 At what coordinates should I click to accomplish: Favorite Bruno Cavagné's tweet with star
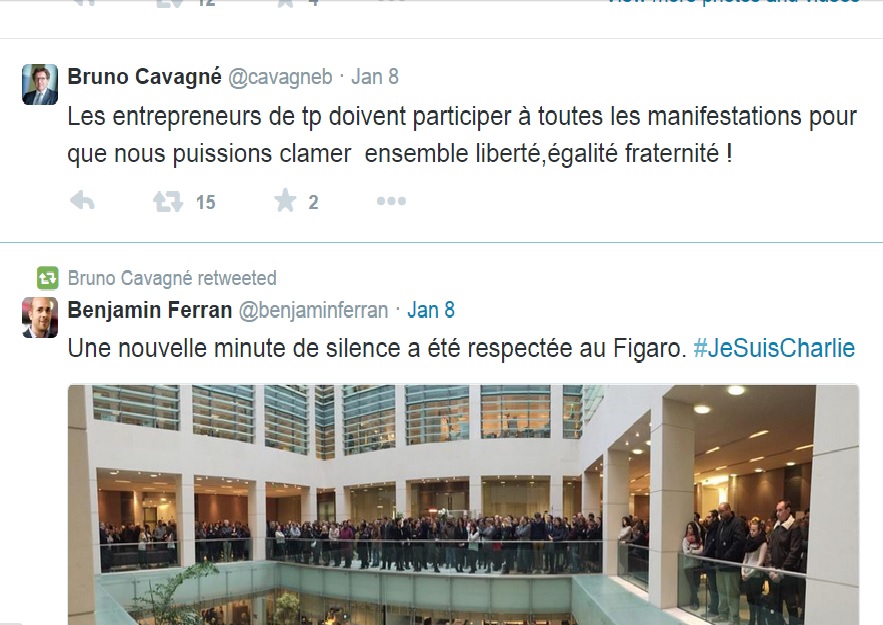[286, 200]
